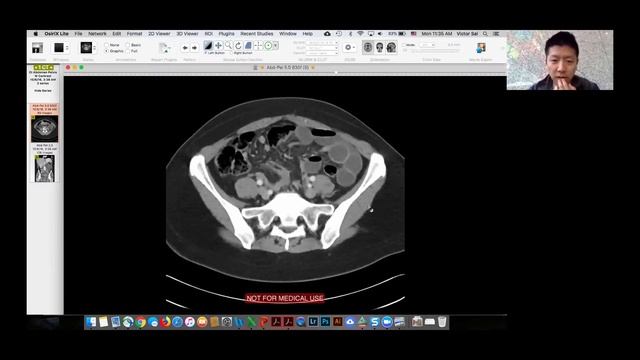Set coronal orientation skull icon
Screen dimensions: 640x360
pyautogui.click(x=380, y=47)
